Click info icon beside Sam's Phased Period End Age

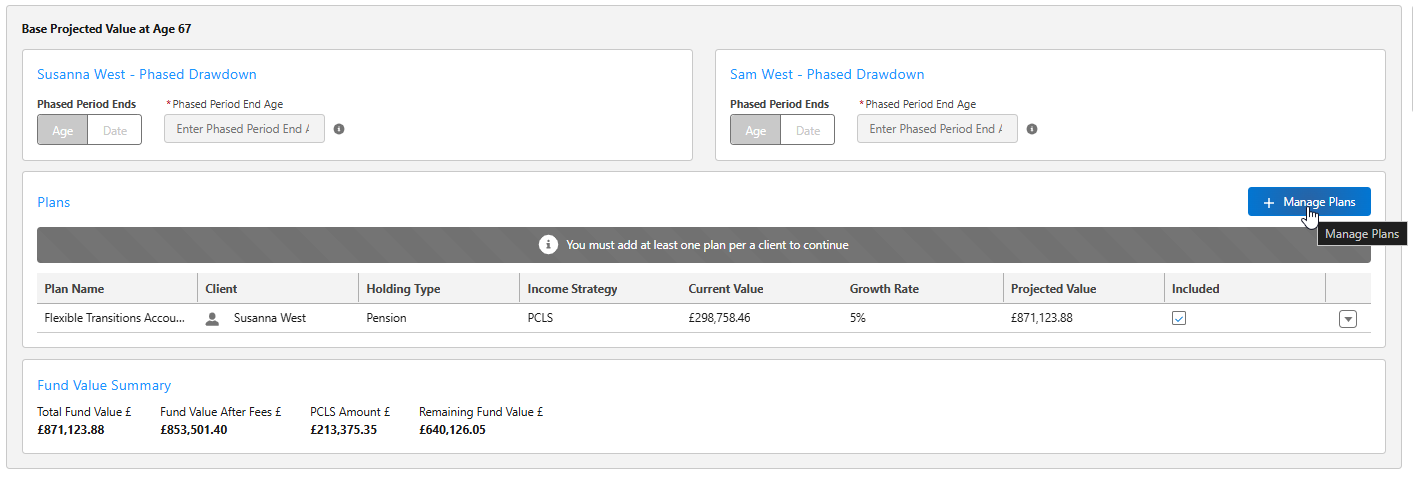(x=1032, y=129)
